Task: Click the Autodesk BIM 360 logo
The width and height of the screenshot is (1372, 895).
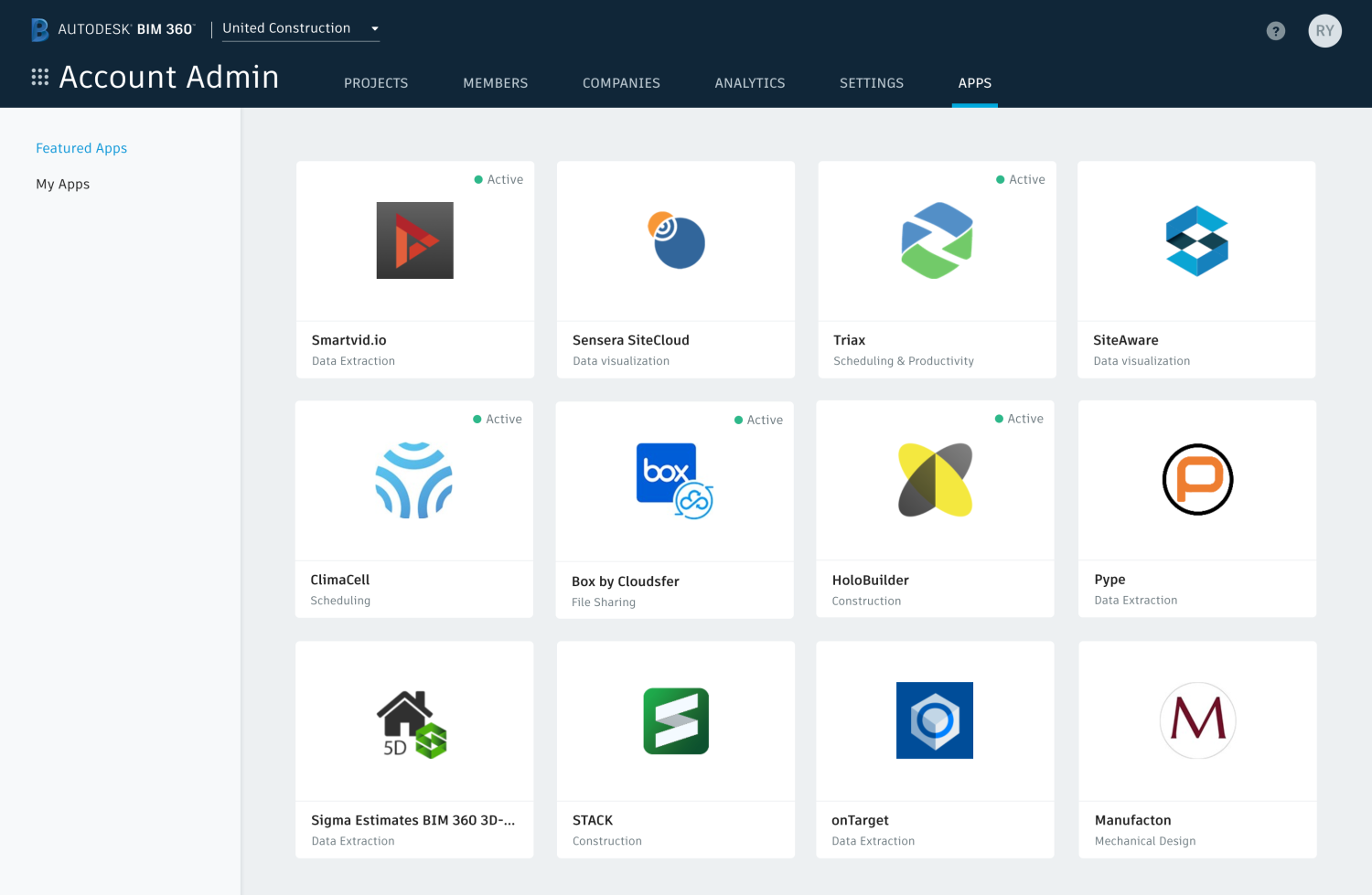Action: [113, 29]
